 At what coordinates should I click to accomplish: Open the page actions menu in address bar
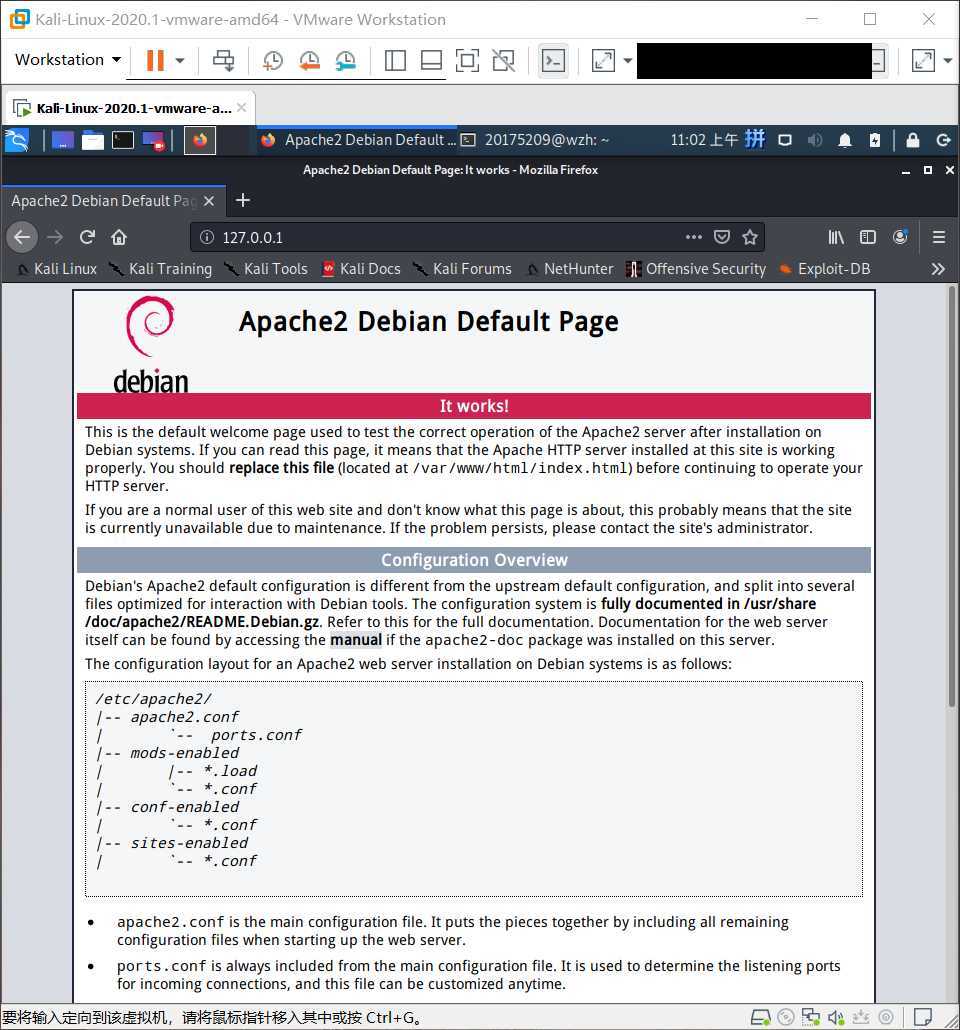point(694,237)
